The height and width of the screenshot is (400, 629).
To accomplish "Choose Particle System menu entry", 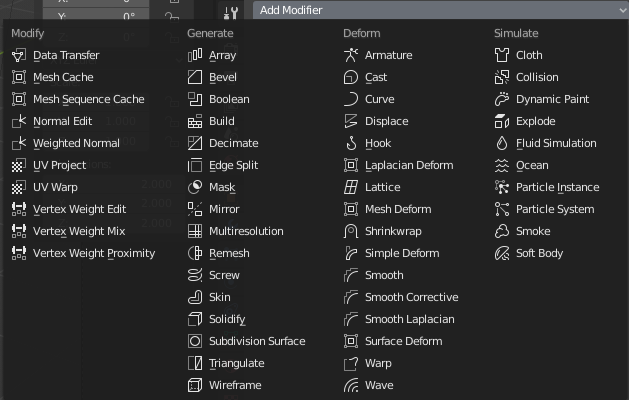I will pyautogui.click(x=554, y=209).
